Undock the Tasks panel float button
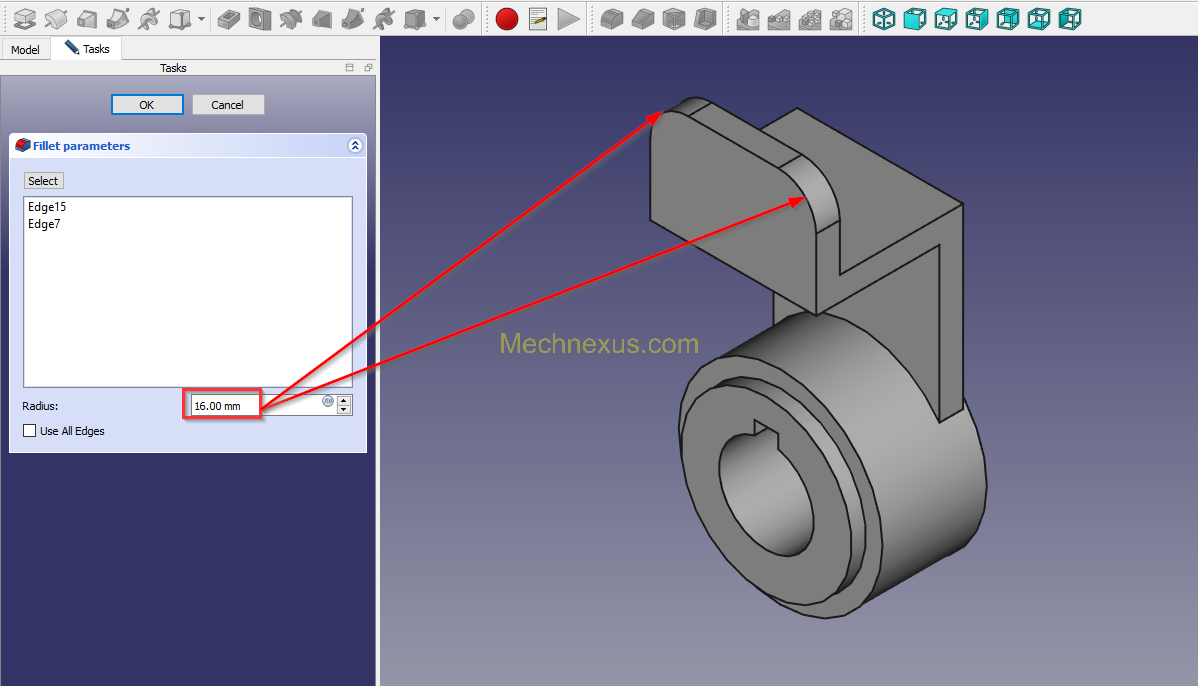The image size is (1198, 686). [x=368, y=67]
